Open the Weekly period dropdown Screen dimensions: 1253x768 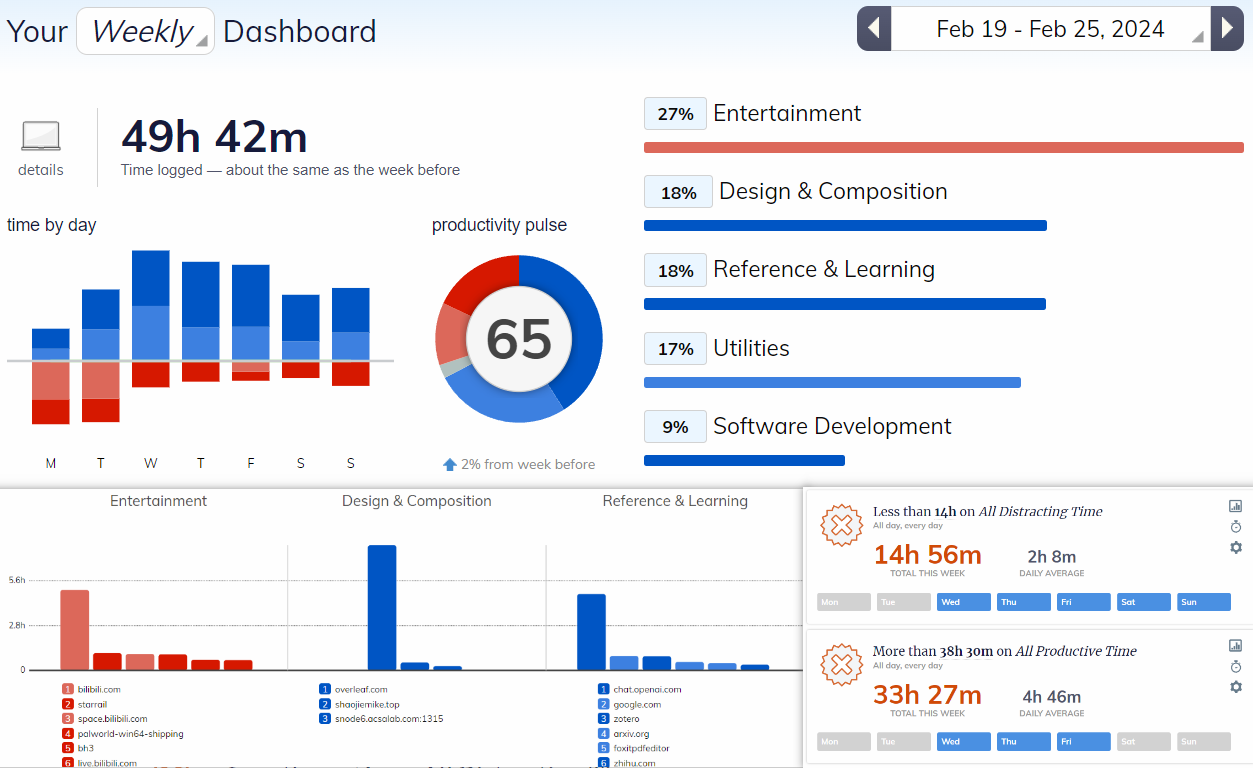tap(145, 31)
